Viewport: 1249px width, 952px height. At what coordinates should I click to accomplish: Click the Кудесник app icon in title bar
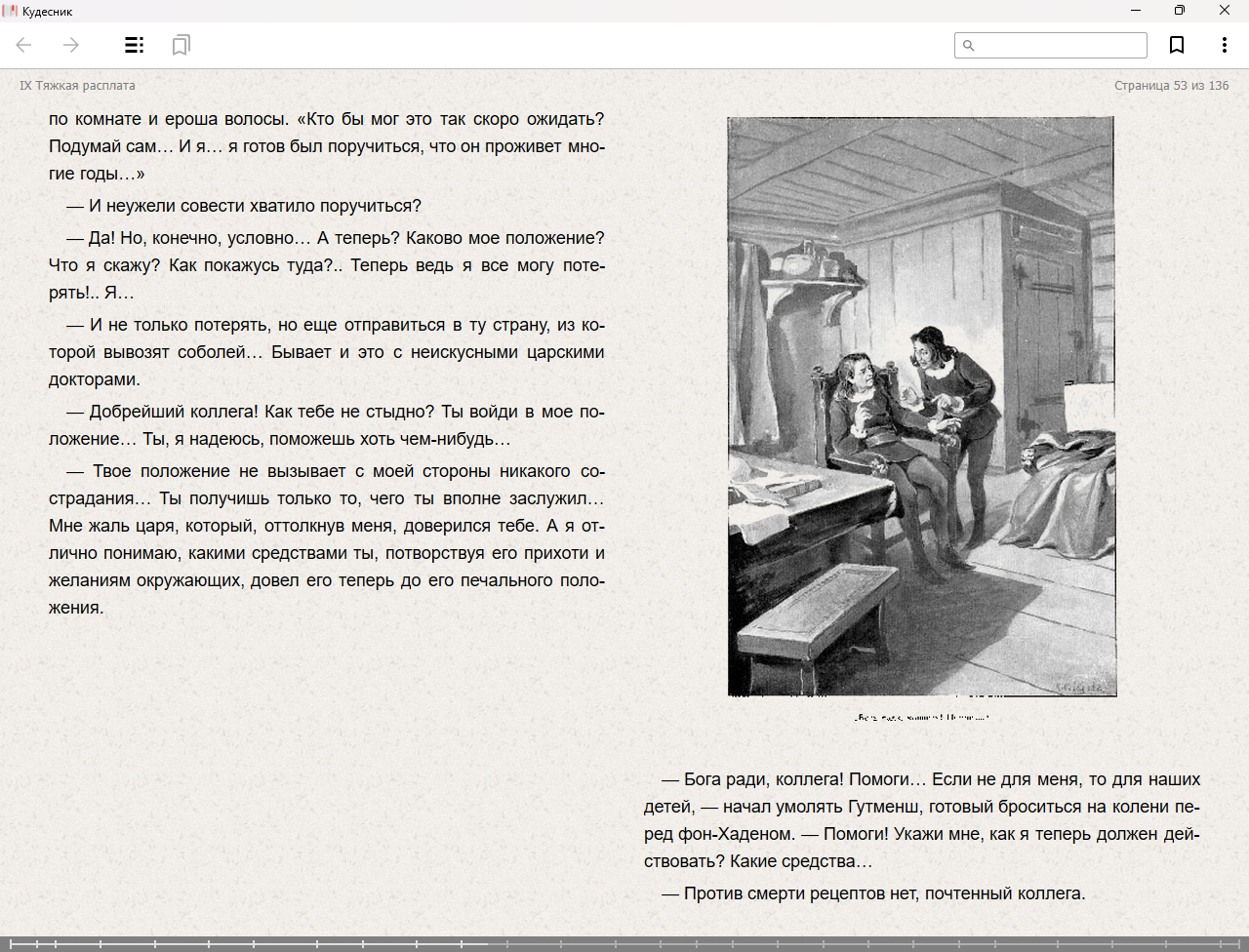[11, 11]
